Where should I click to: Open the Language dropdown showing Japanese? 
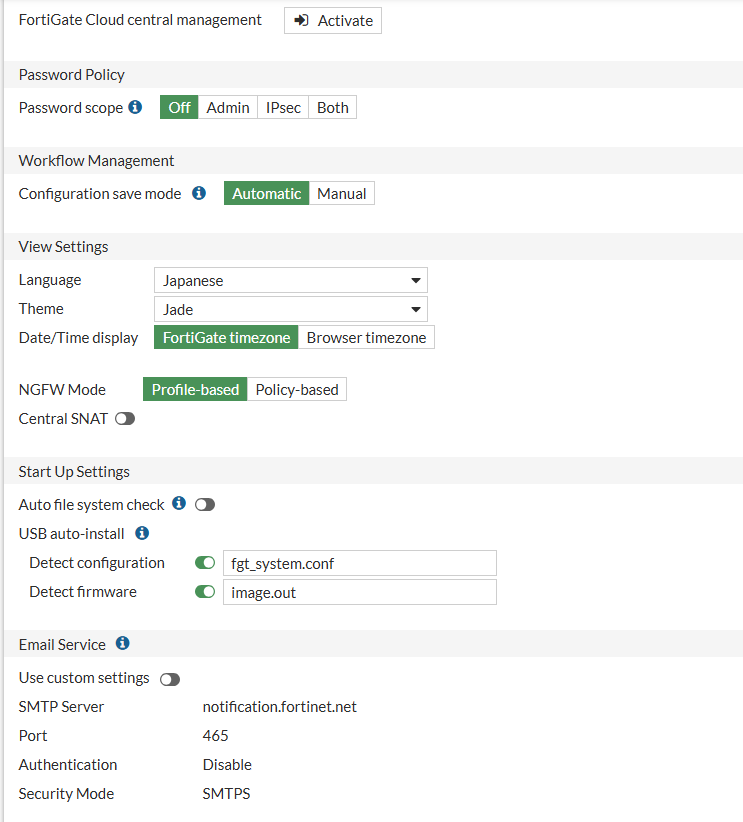tap(291, 280)
